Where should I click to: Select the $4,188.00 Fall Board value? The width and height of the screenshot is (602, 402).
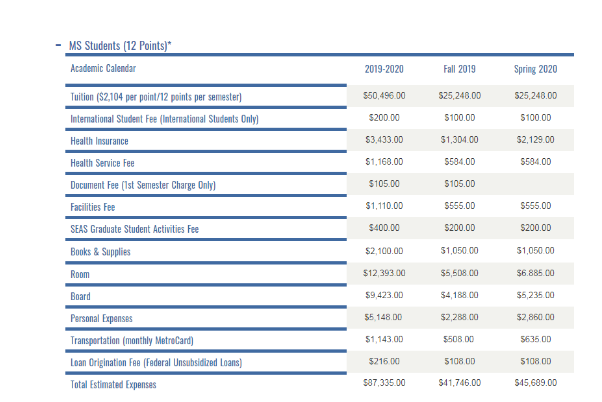tap(459, 295)
